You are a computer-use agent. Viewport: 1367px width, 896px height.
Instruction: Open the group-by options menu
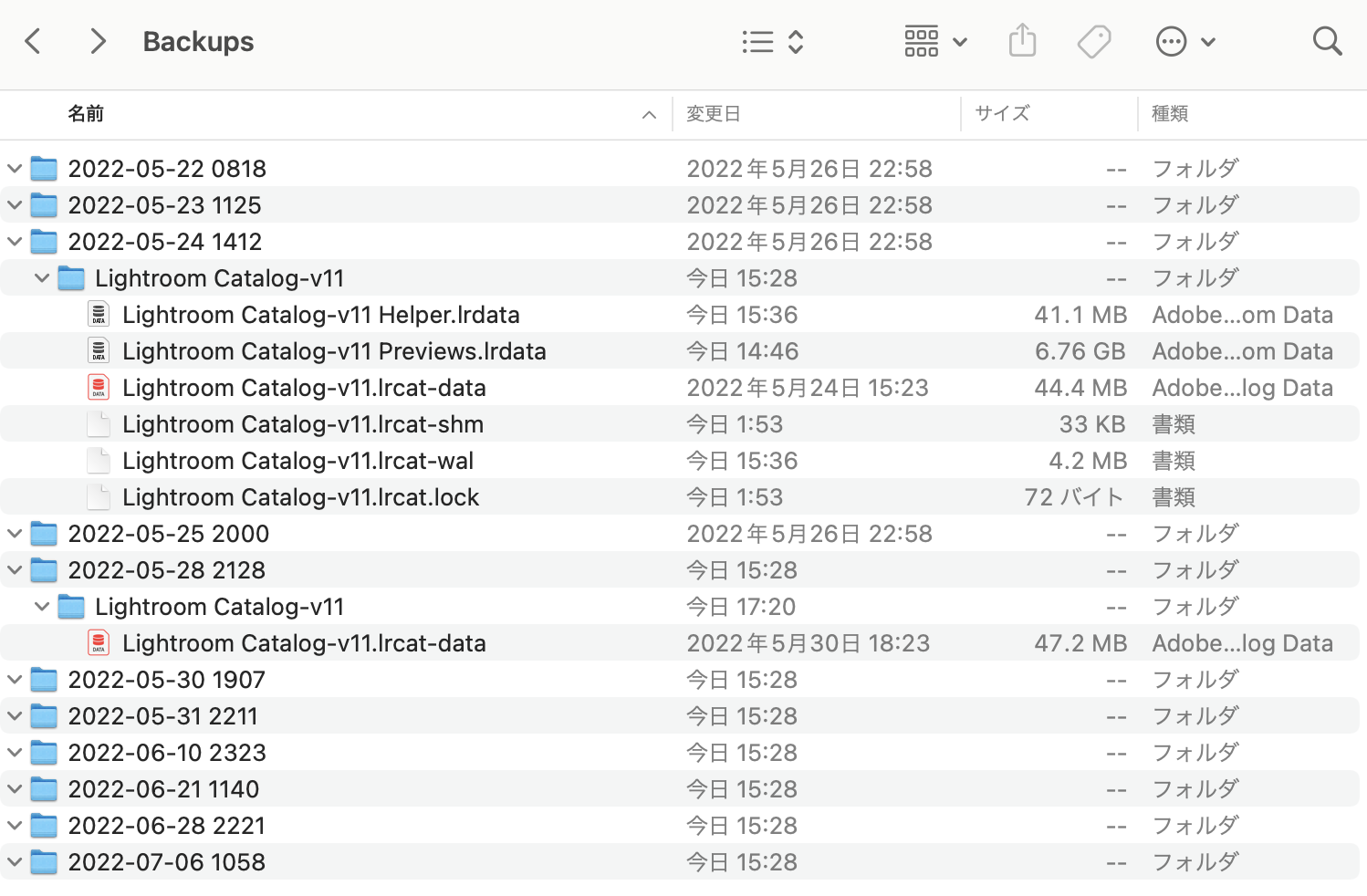tap(935, 42)
